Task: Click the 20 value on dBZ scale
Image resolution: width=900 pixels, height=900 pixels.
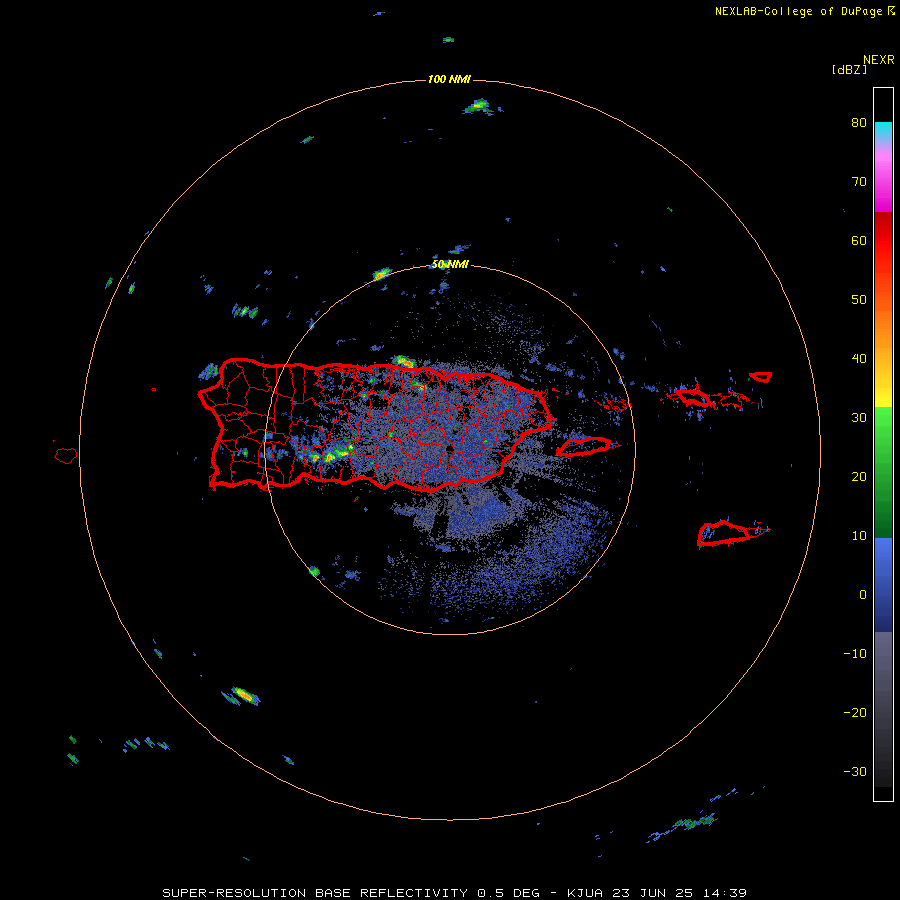Action: [x=859, y=477]
